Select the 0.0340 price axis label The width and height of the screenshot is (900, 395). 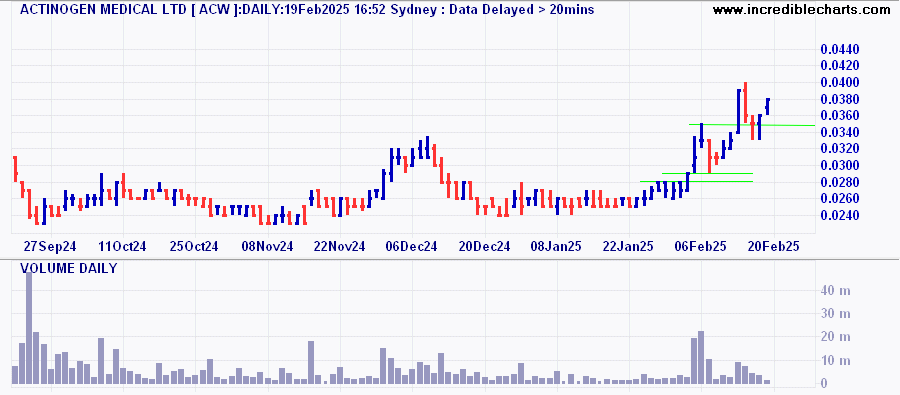840,133
